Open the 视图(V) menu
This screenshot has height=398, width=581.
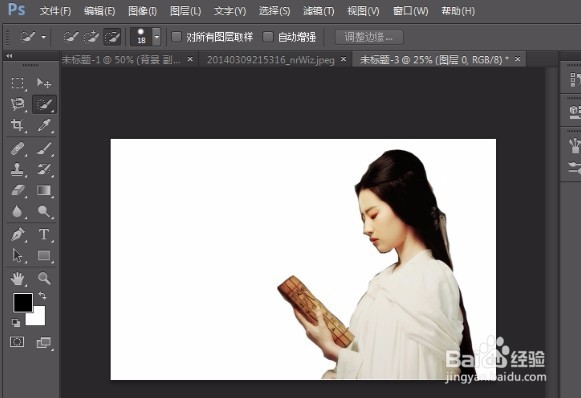coord(363,11)
